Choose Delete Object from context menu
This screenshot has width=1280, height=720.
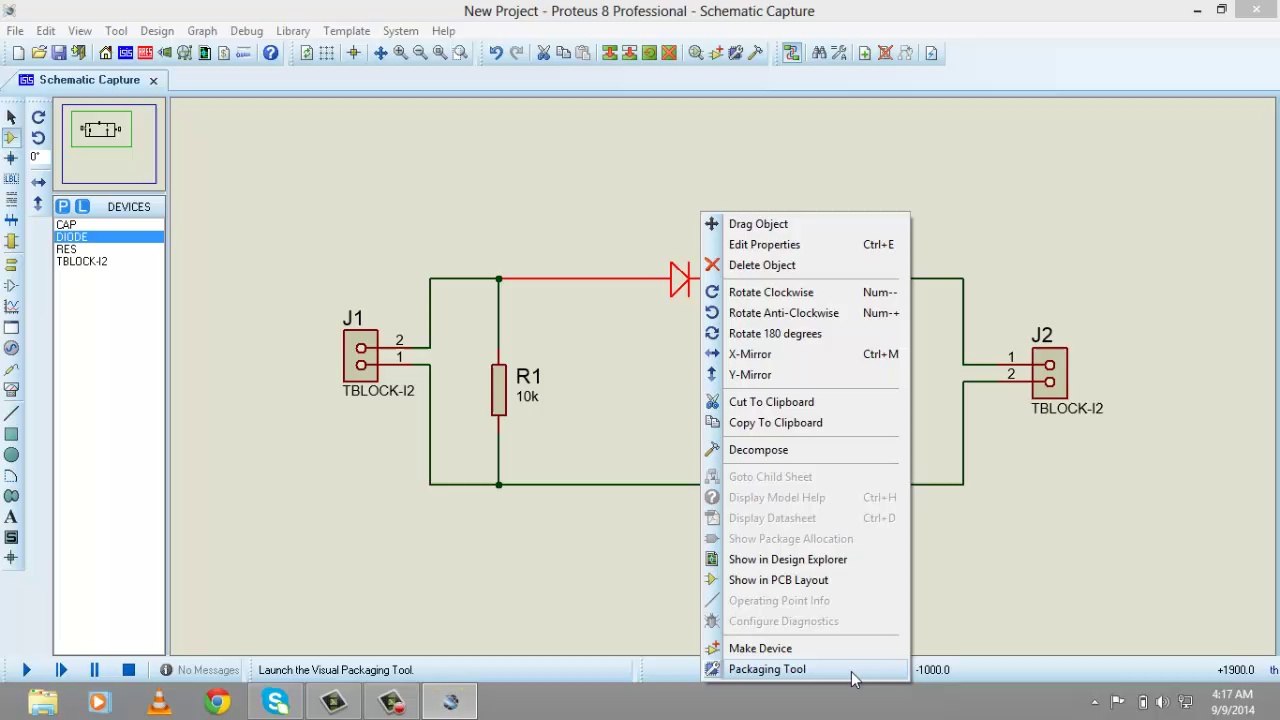pos(805,265)
